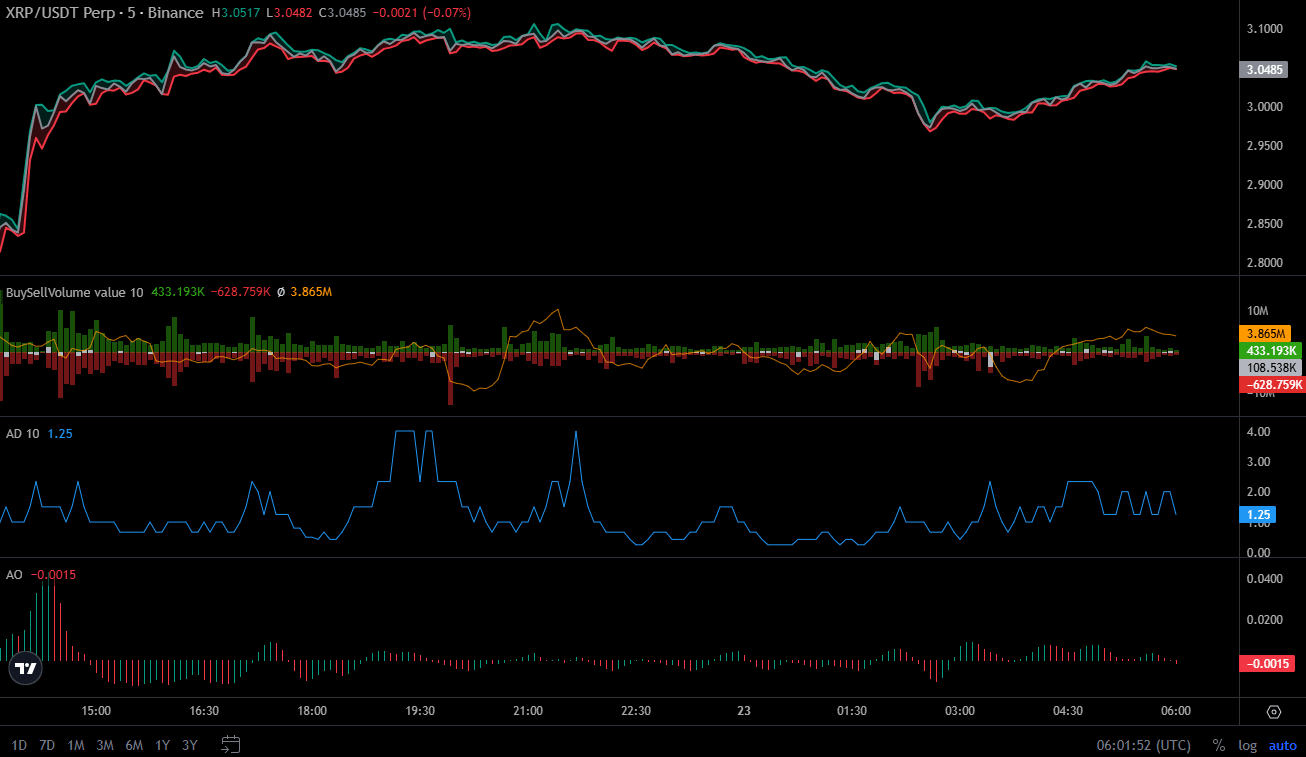Click the gray 108.538K value label
The image size is (1306, 757).
pos(1271,367)
